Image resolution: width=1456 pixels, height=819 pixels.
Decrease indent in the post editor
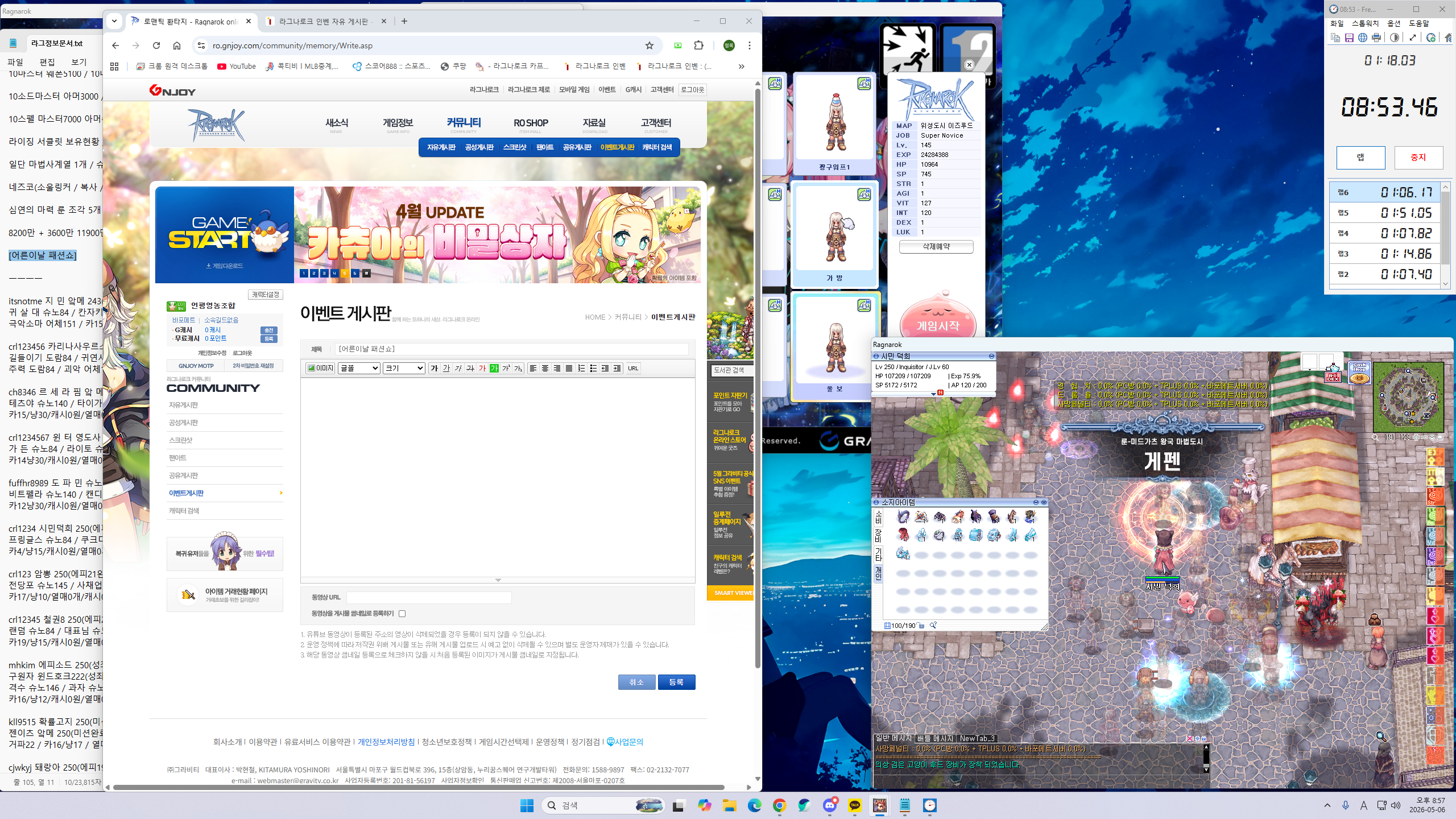[x=605, y=368]
